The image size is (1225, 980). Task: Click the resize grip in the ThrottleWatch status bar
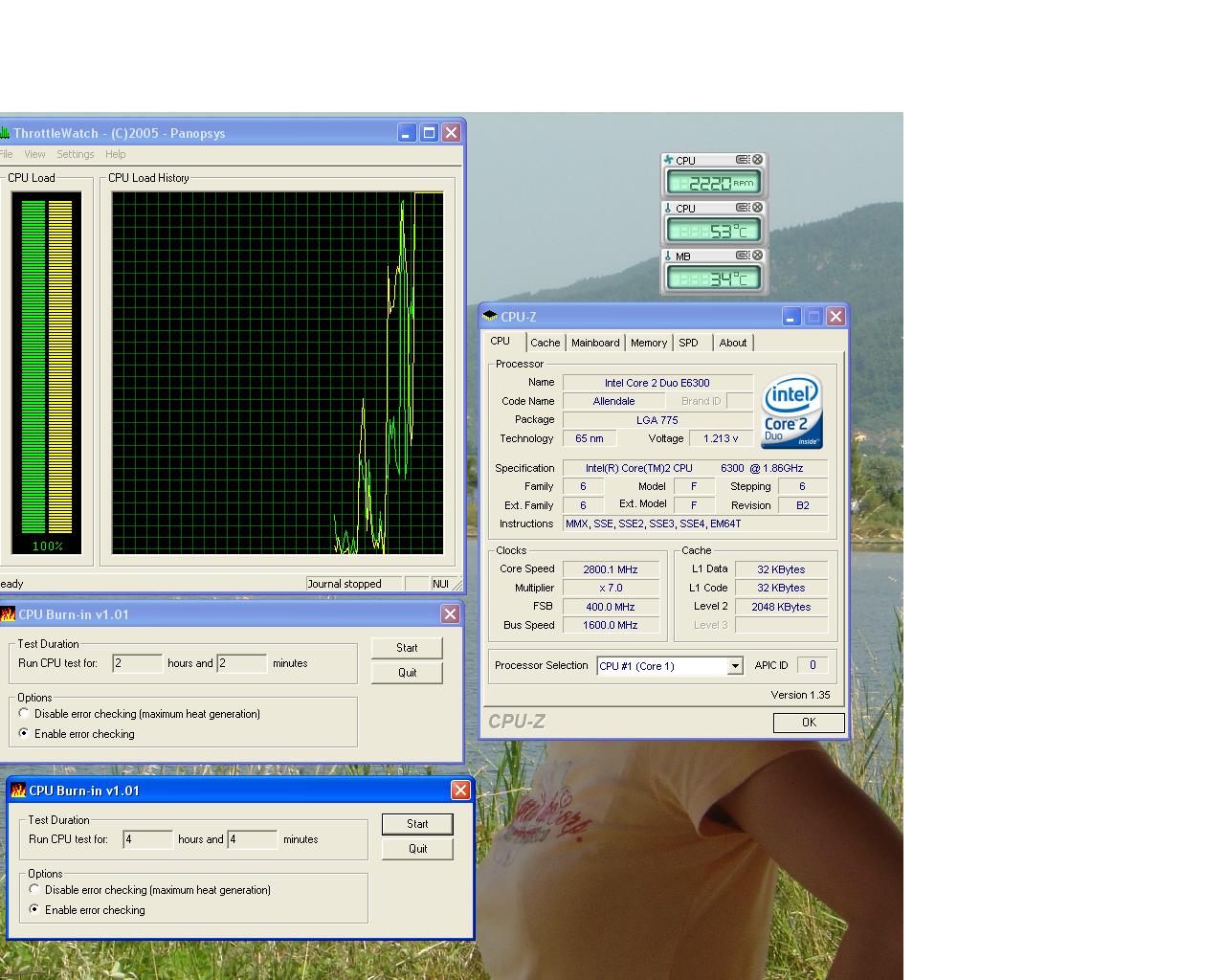tap(457, 584)
